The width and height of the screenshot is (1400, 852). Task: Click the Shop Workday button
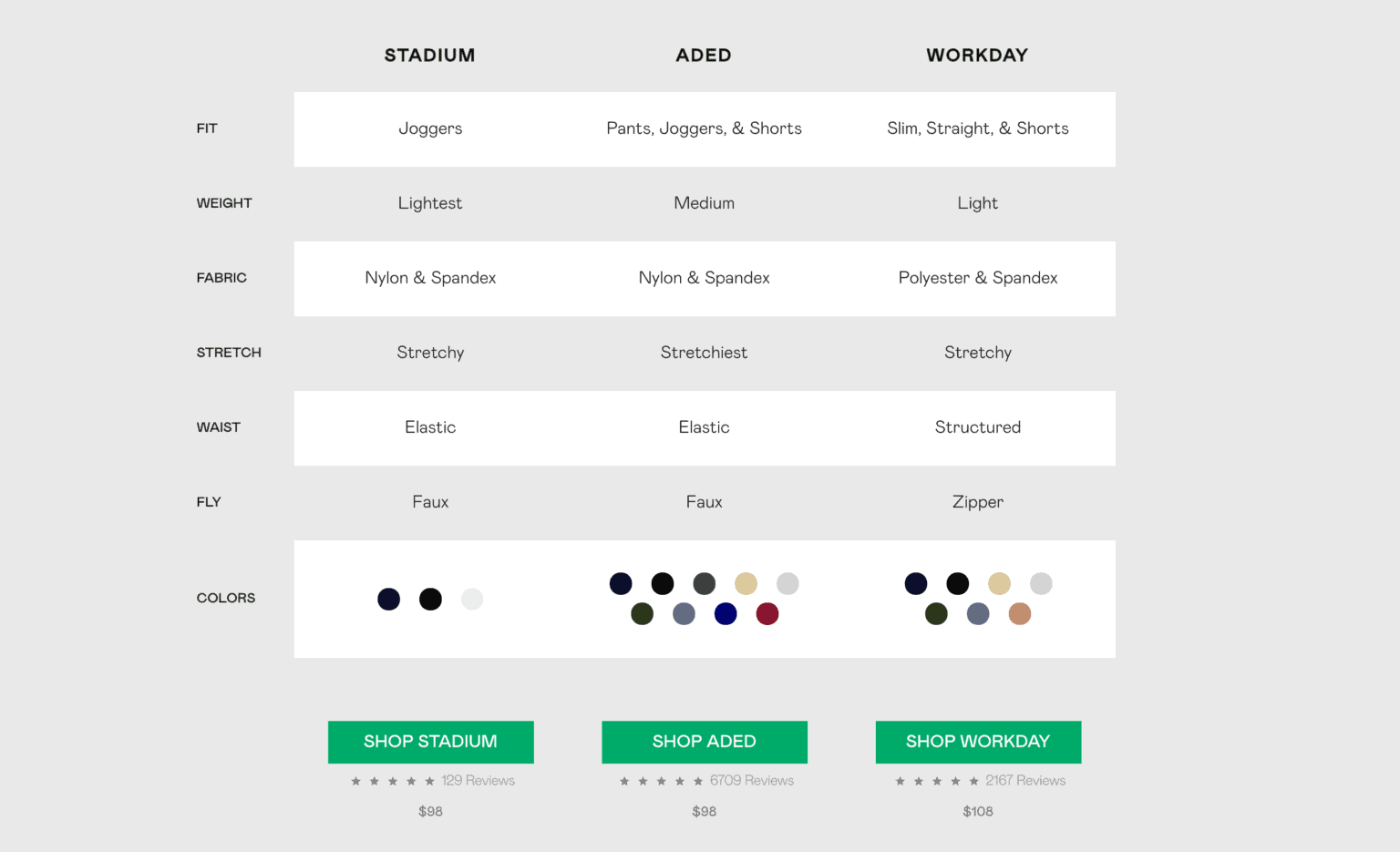[978, 742]
